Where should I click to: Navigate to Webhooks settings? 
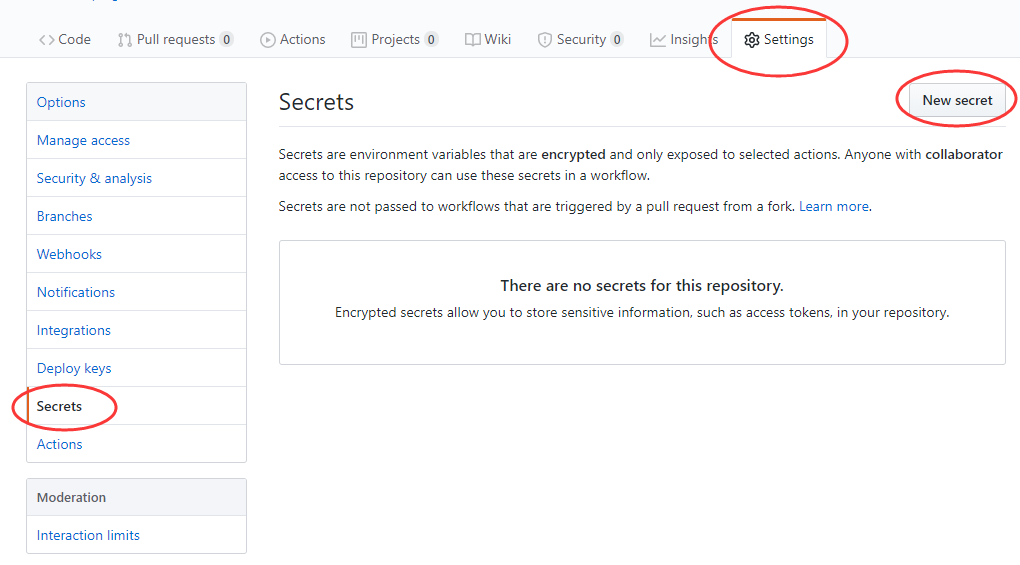[x=69, y=254]
